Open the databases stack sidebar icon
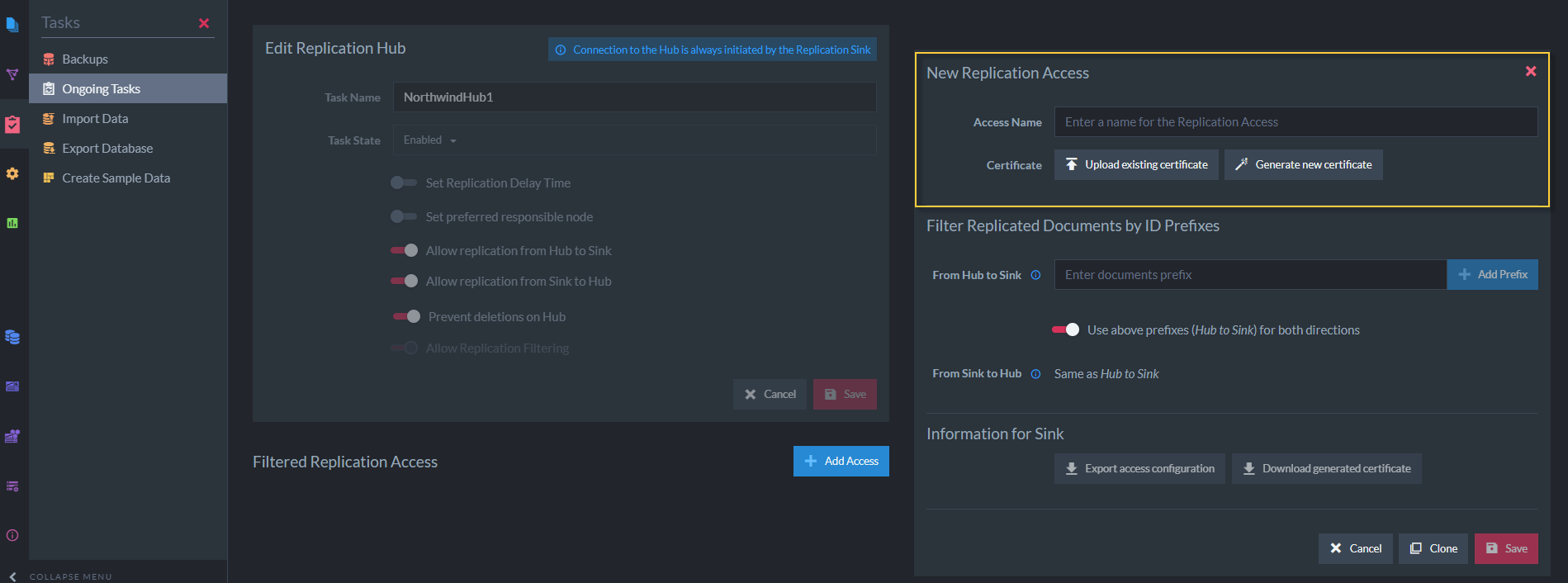 (12, 337)
